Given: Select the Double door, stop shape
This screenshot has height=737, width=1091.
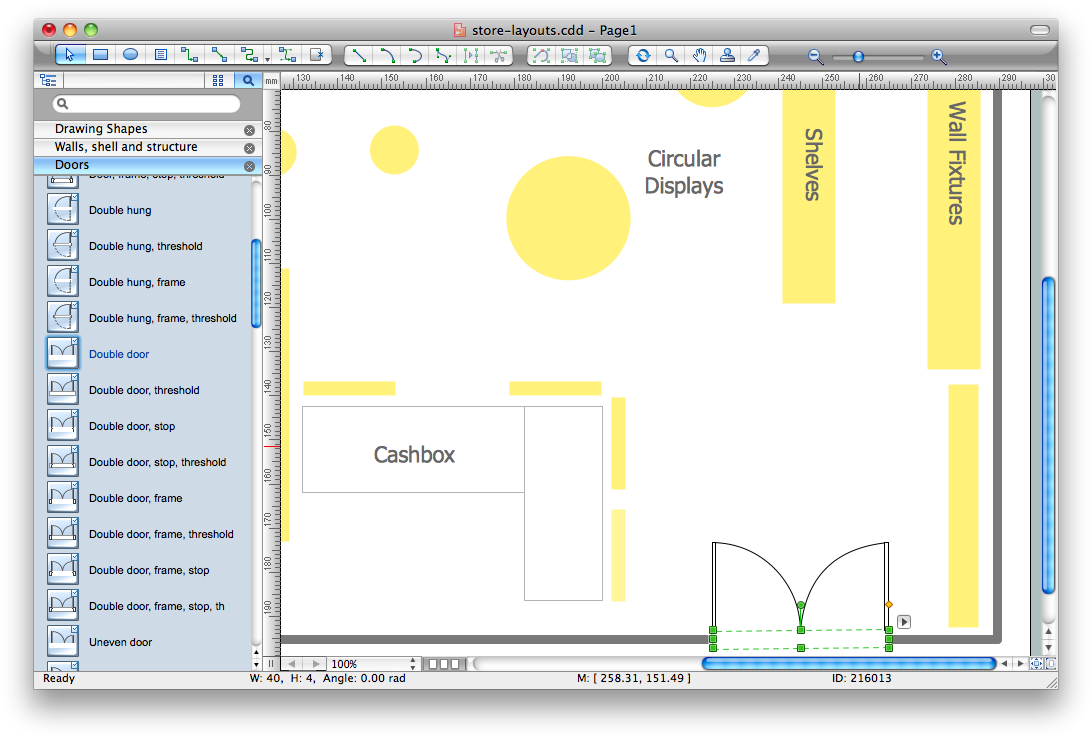Looking at the screenshot, I should 63,426.
